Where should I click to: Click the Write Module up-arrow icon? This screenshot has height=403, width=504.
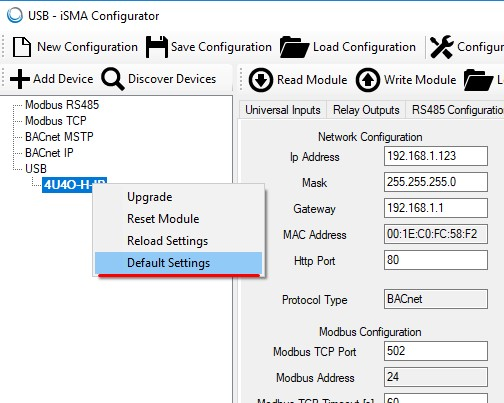coord(367,80)
